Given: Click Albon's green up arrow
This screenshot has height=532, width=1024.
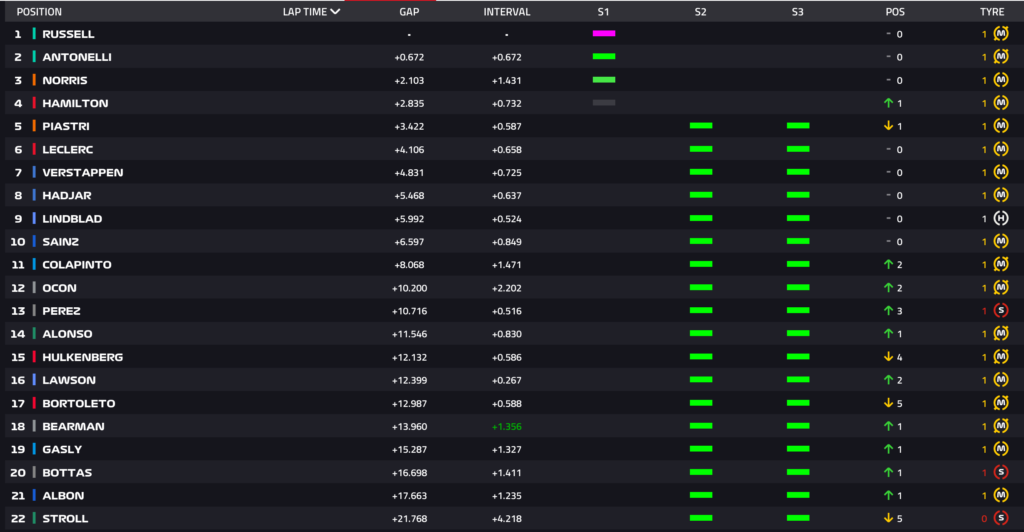Looking at the screenshot, I should tap(888, 495).
